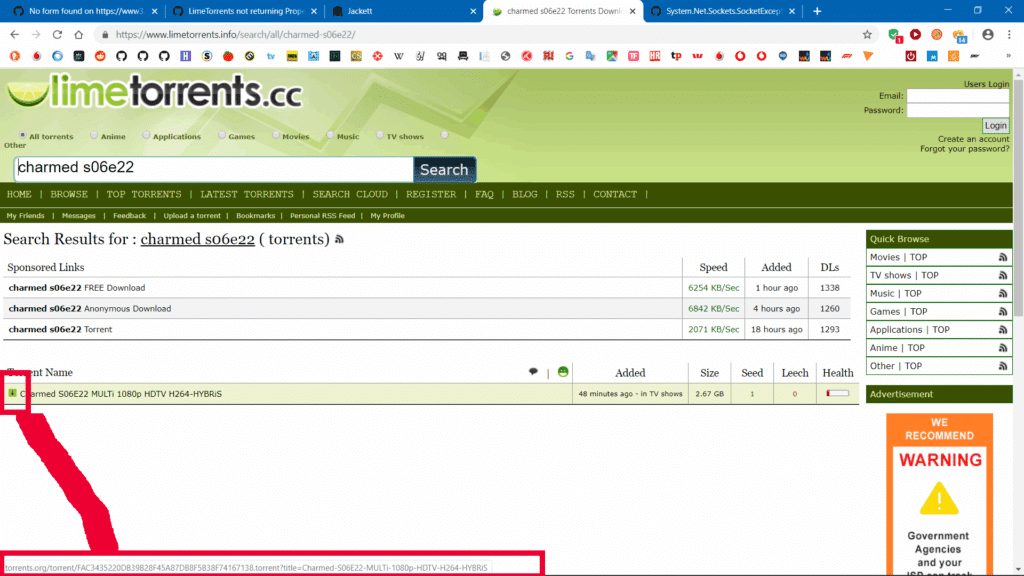Open the yellow IMDb bookmark icon
This screenshot has width=1024, height=576.
click(x=292, y=56)
